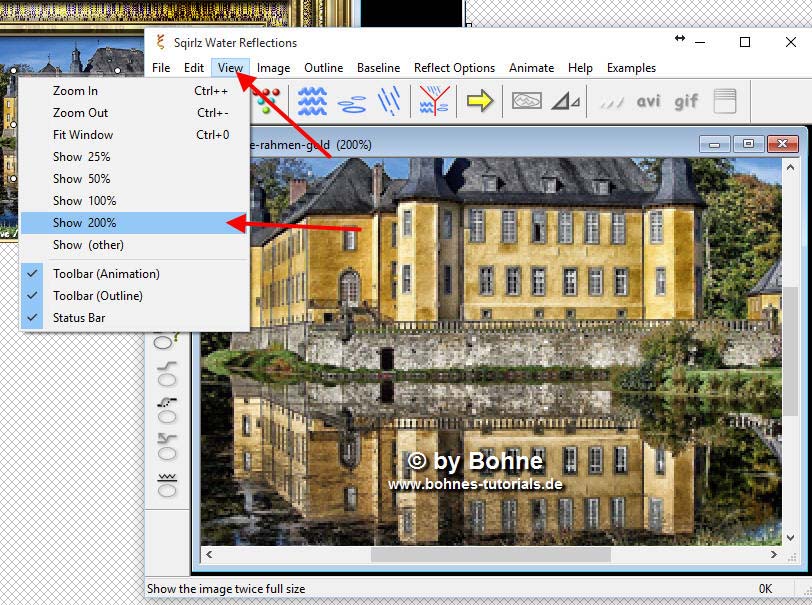Click the rain/snow diagonal lines icon
The image size is (812, 605).
(390, 101)
